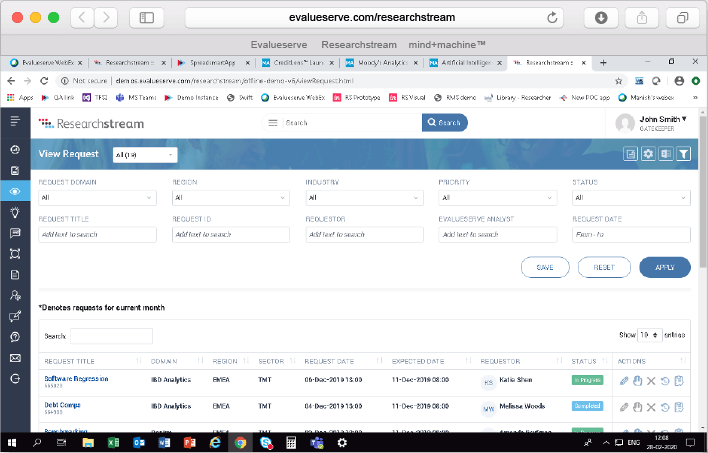Open Google Chrome from the Windows taskbar
This screenshot has height=453, width=708.
point(240,443)
